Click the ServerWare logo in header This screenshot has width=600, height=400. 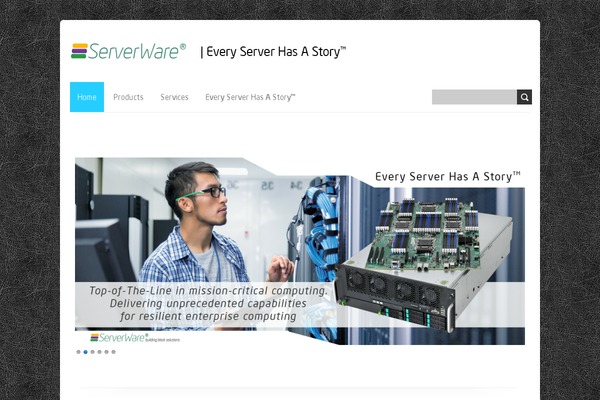[x=129, y=51]
